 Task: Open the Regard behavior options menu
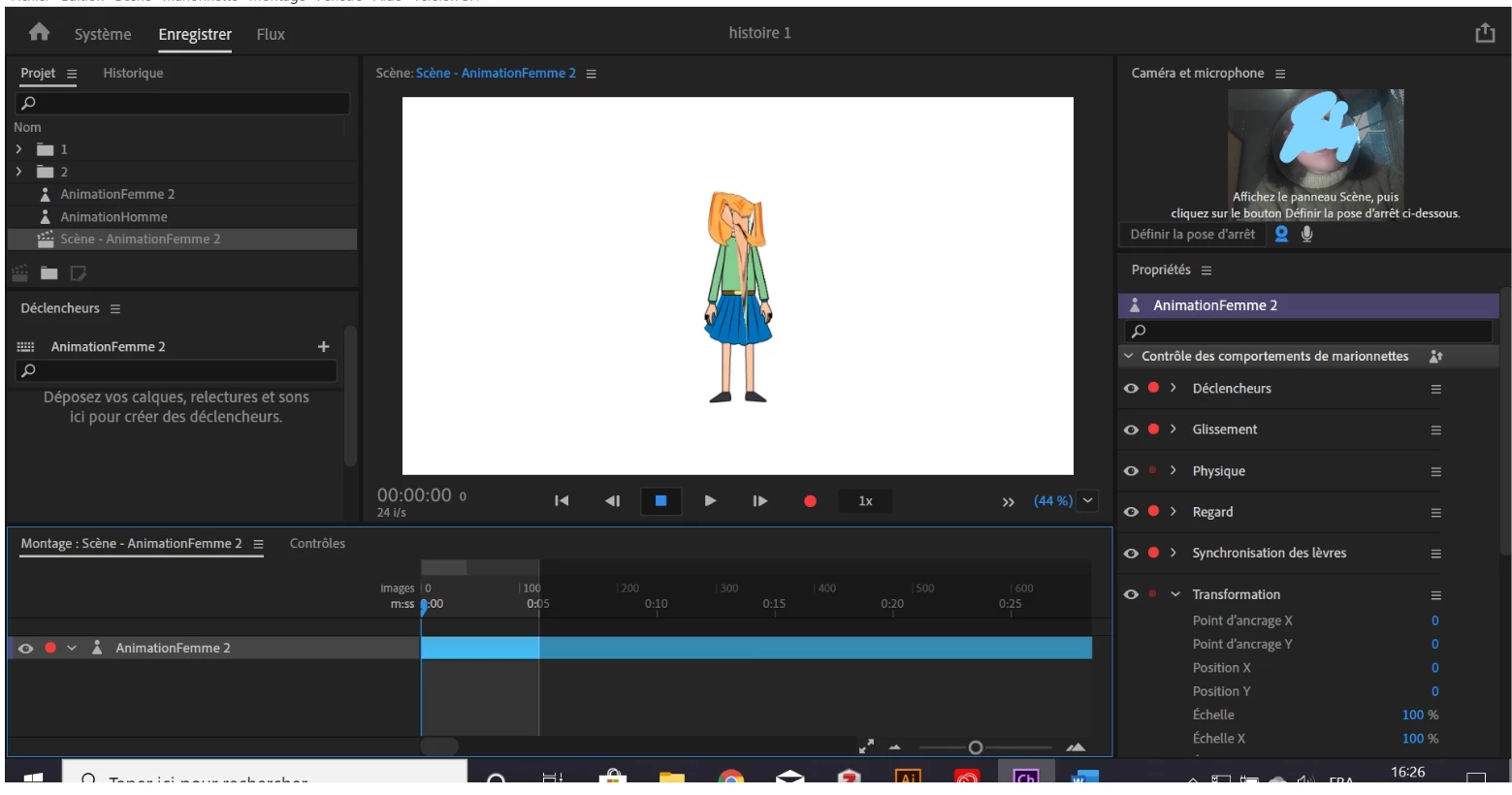[x=1435, y=513]
